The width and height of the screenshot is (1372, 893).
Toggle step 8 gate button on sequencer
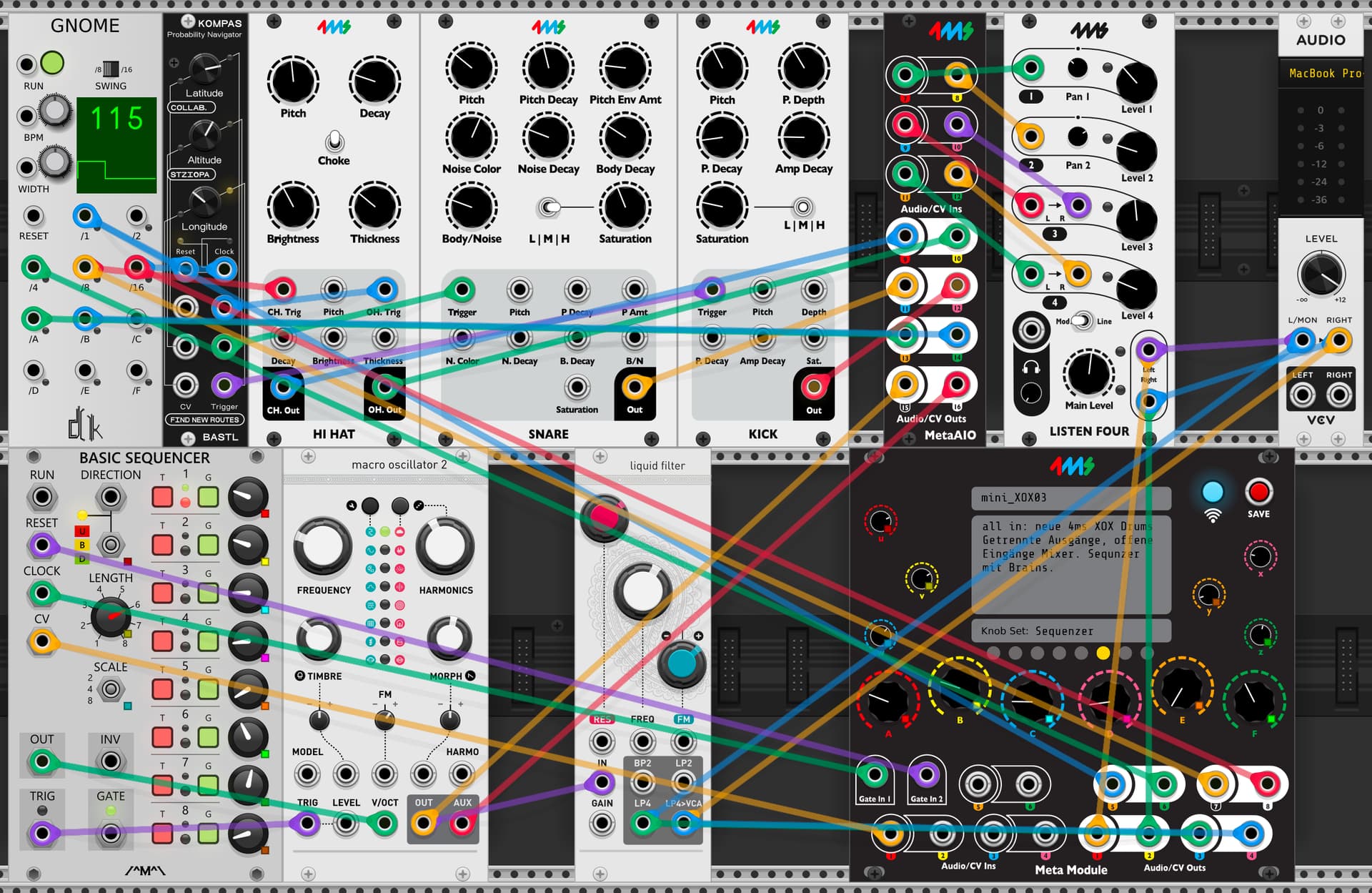coord(208,834)
